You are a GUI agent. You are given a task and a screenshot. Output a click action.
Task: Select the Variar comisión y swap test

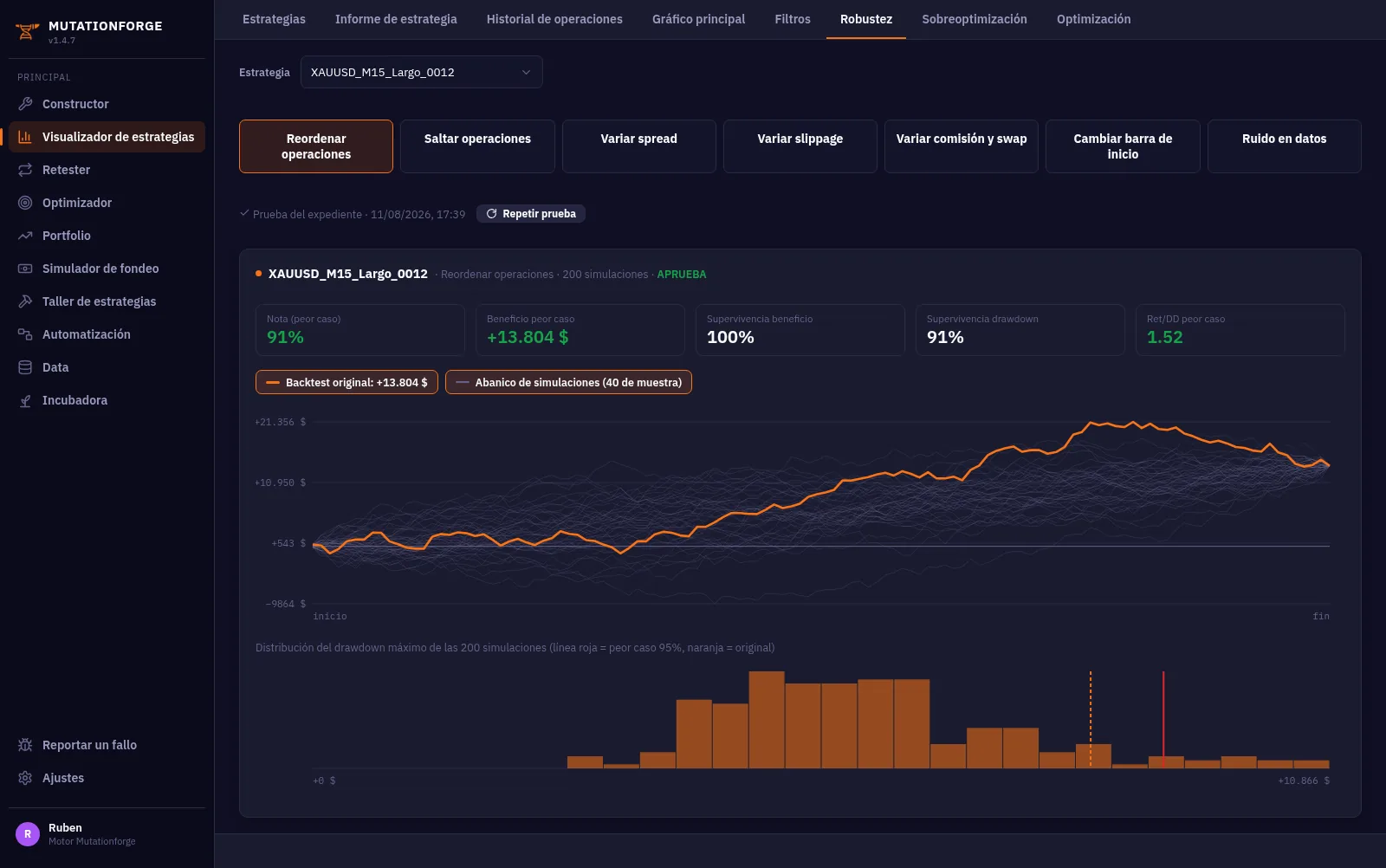(962, 146)
